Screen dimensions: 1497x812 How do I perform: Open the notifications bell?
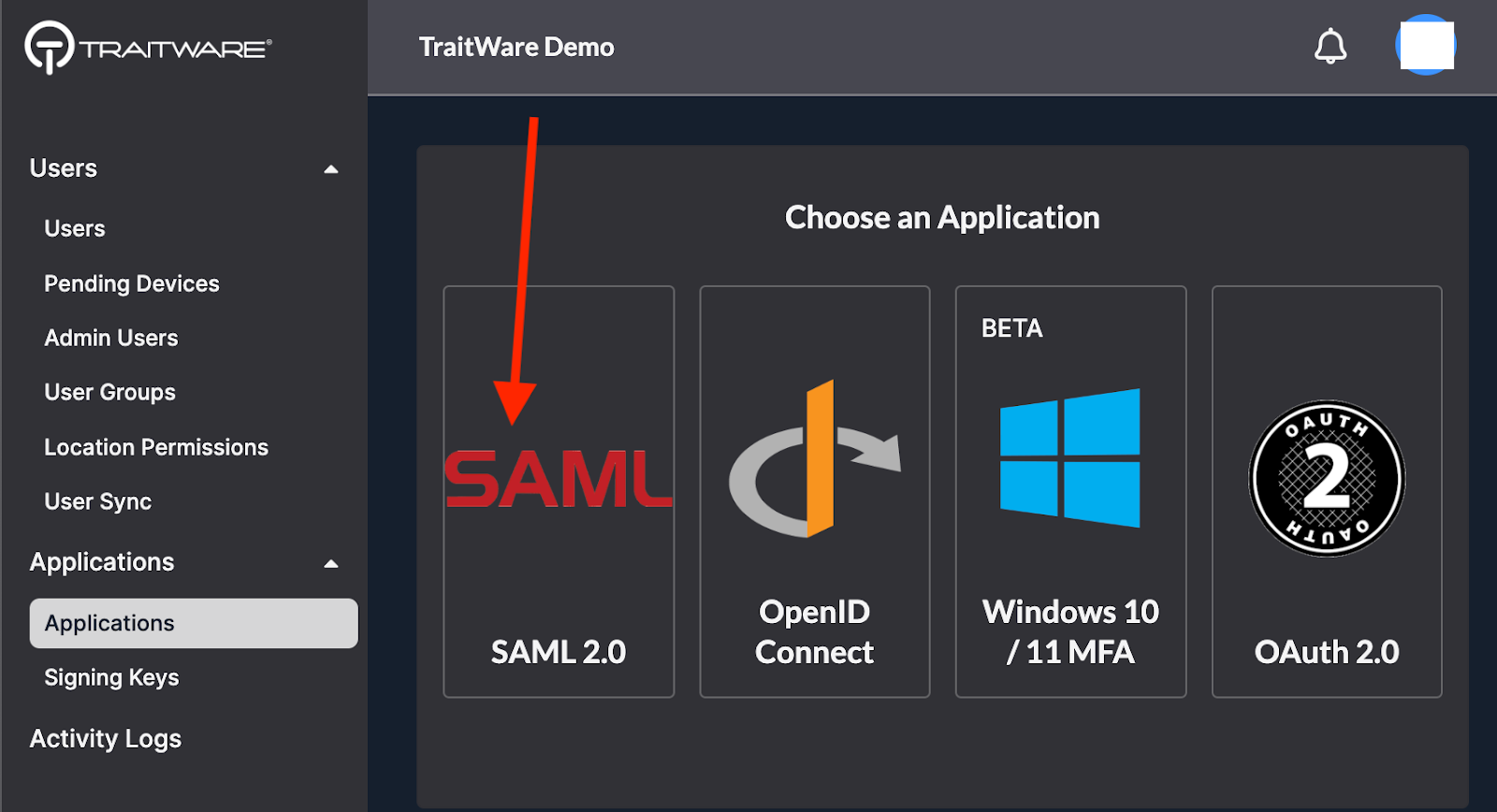tap(1330, 46)
